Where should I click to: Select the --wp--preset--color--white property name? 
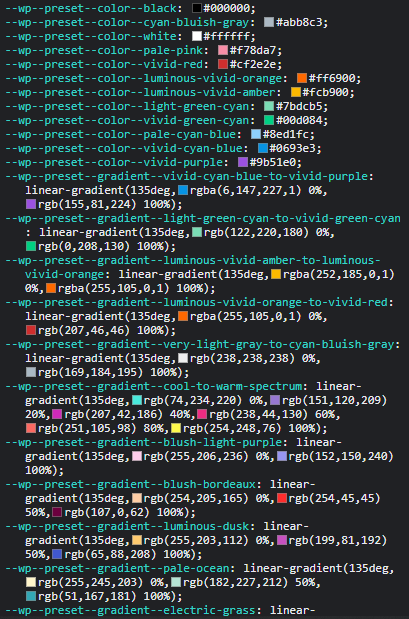91,36
